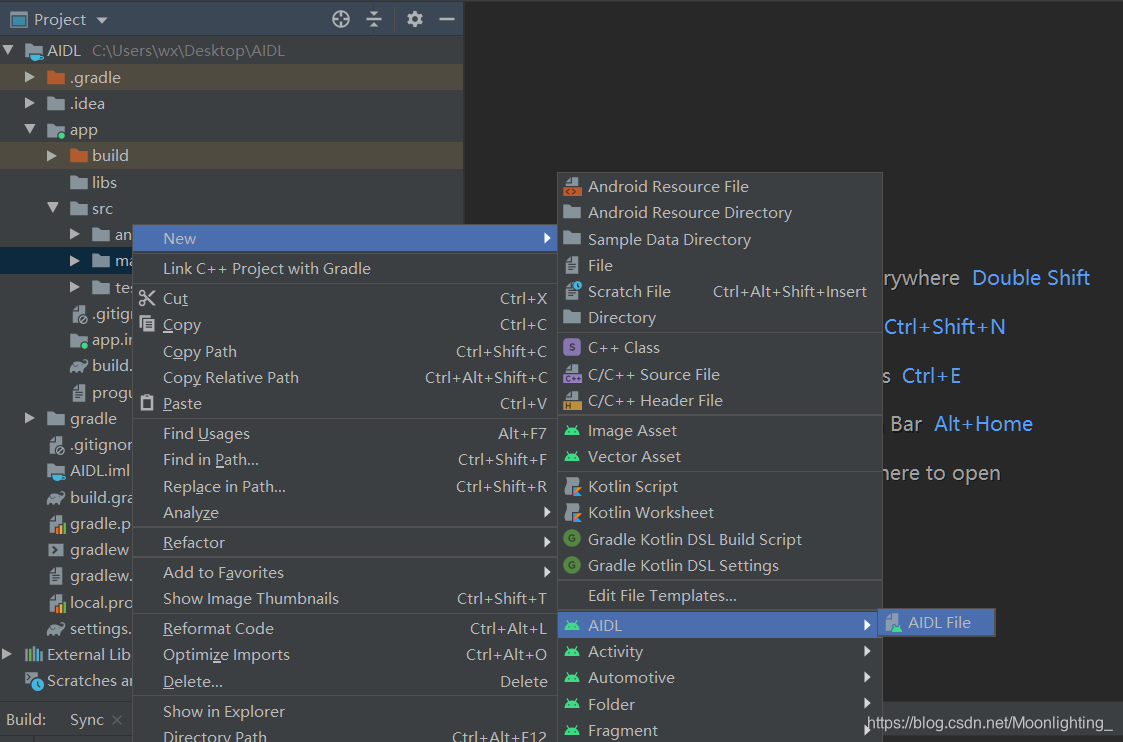Click the File icon in New menu
This screenshot has width=1123, height=742.
tap(572, 265)
